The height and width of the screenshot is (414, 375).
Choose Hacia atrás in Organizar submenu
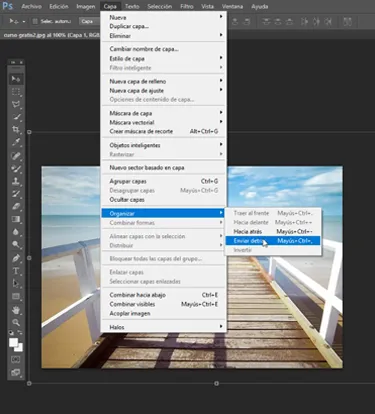click(x=273, y=231)
